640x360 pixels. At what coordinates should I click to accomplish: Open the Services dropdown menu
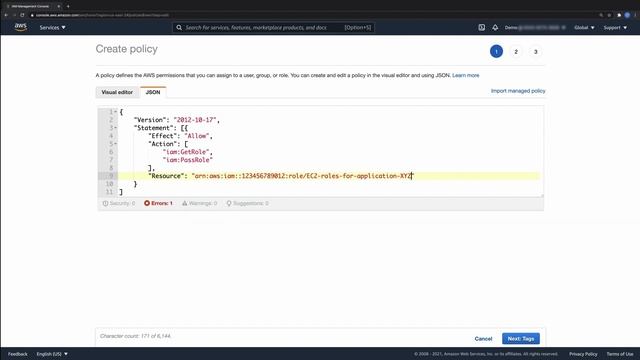(x=52, y=27)
